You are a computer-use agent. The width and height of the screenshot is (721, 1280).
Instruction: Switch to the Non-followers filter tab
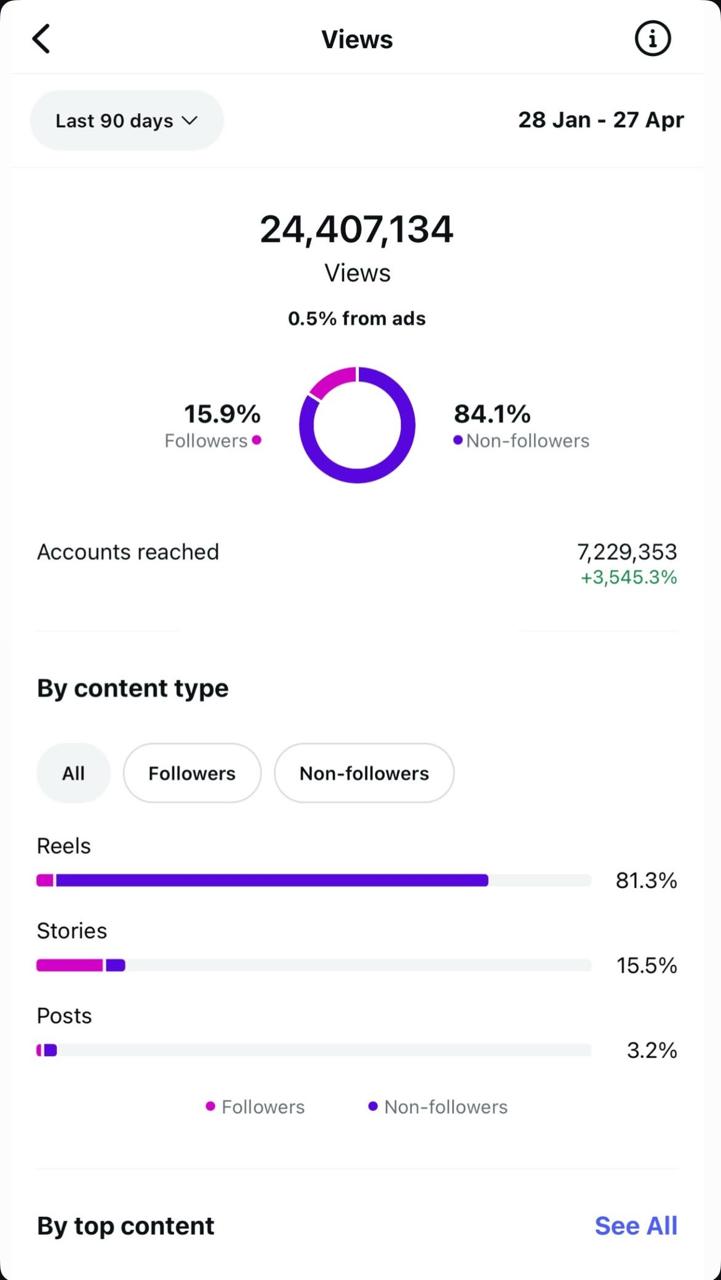tap(364, 773)
